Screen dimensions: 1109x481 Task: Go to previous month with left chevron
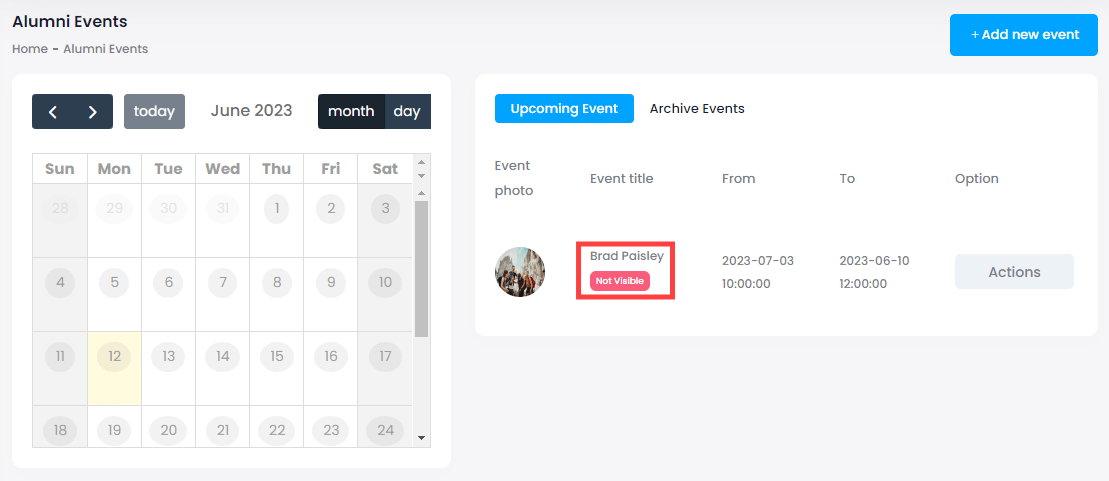pyautogui.click(x=53, y=112)
